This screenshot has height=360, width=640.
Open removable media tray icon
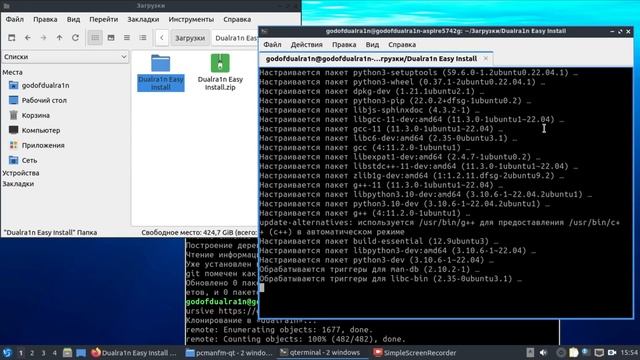coord(530,353)
